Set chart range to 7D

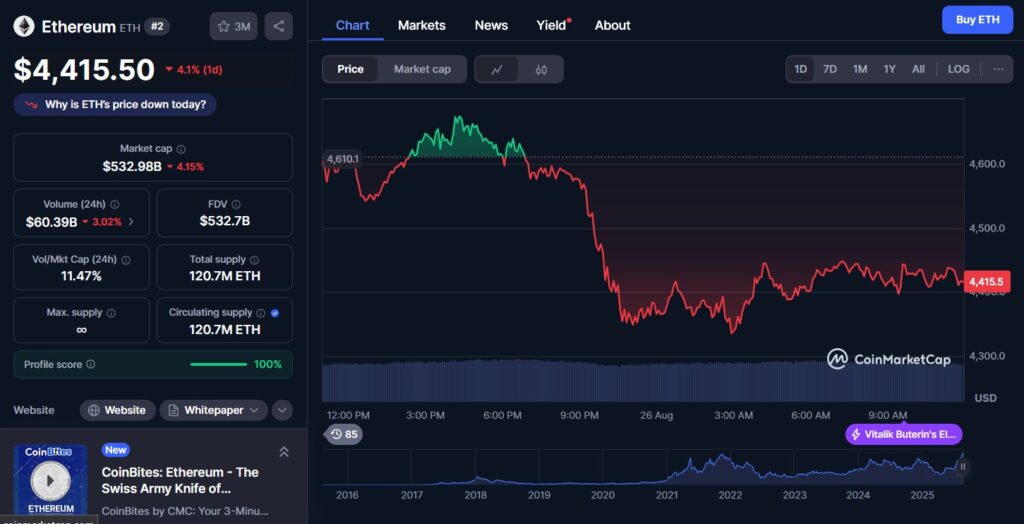(829, 69)
